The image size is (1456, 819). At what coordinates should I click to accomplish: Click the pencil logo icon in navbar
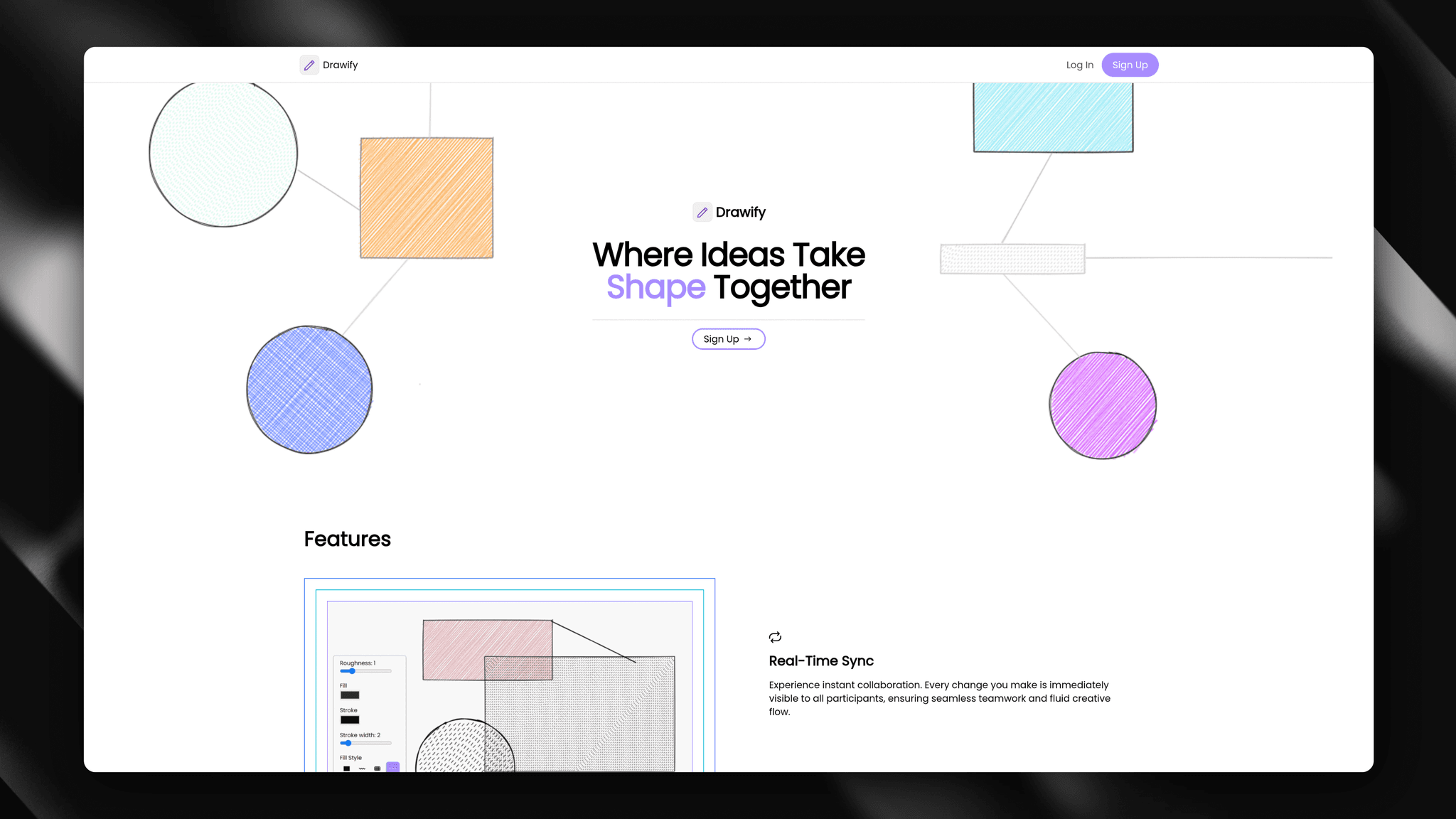coord(309,65)
